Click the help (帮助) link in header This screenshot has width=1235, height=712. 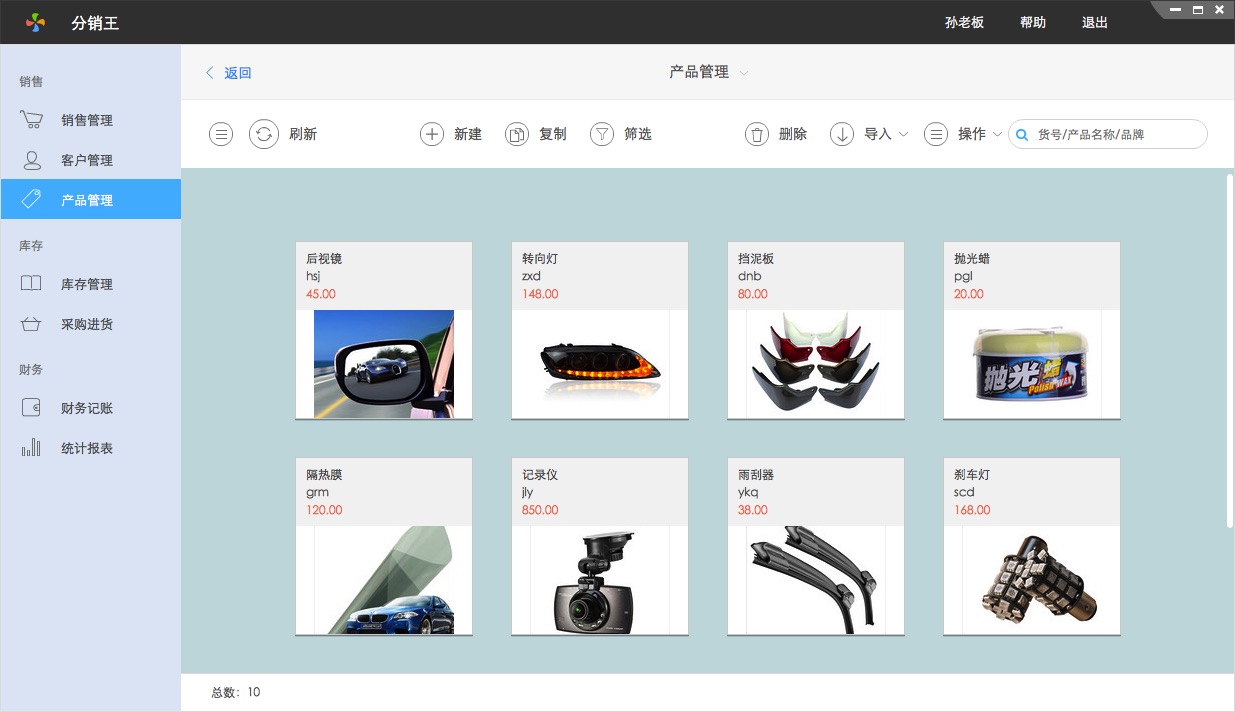tap(1033, 22)
